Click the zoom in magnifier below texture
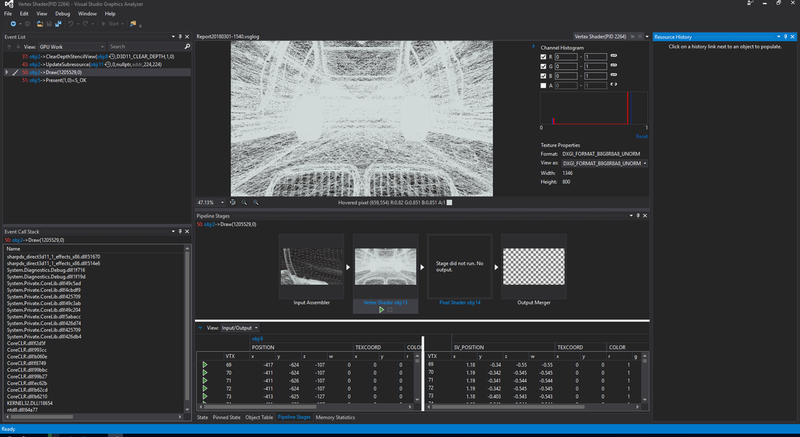The image size is (800, 437). click(x=256, y=202)
